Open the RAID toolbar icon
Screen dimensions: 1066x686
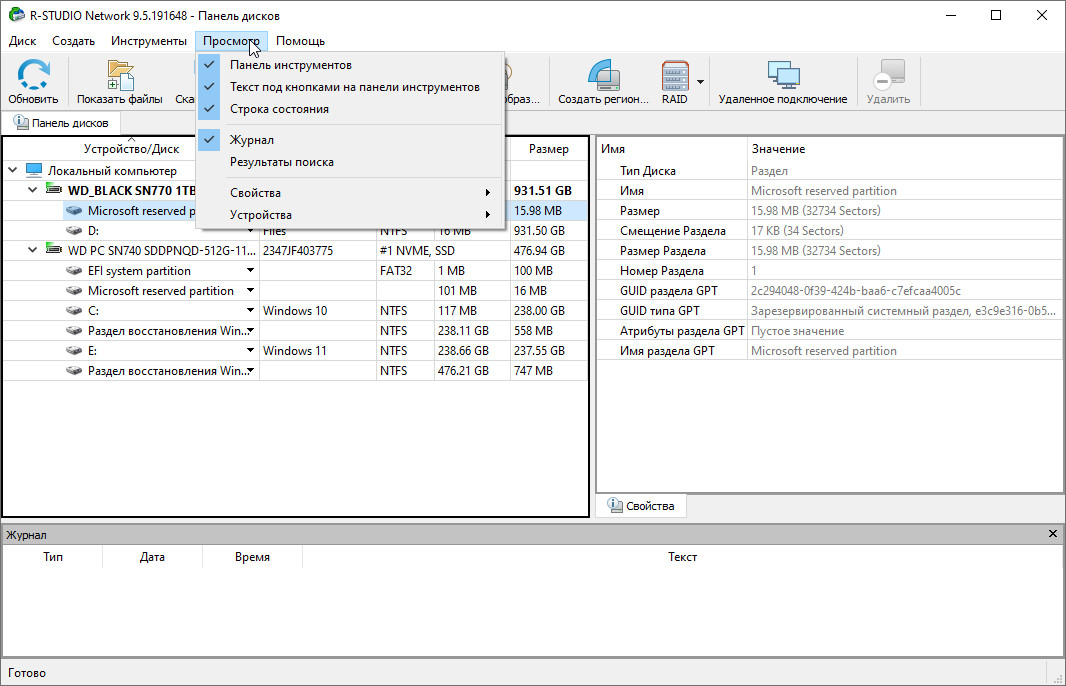coord(675,76)
